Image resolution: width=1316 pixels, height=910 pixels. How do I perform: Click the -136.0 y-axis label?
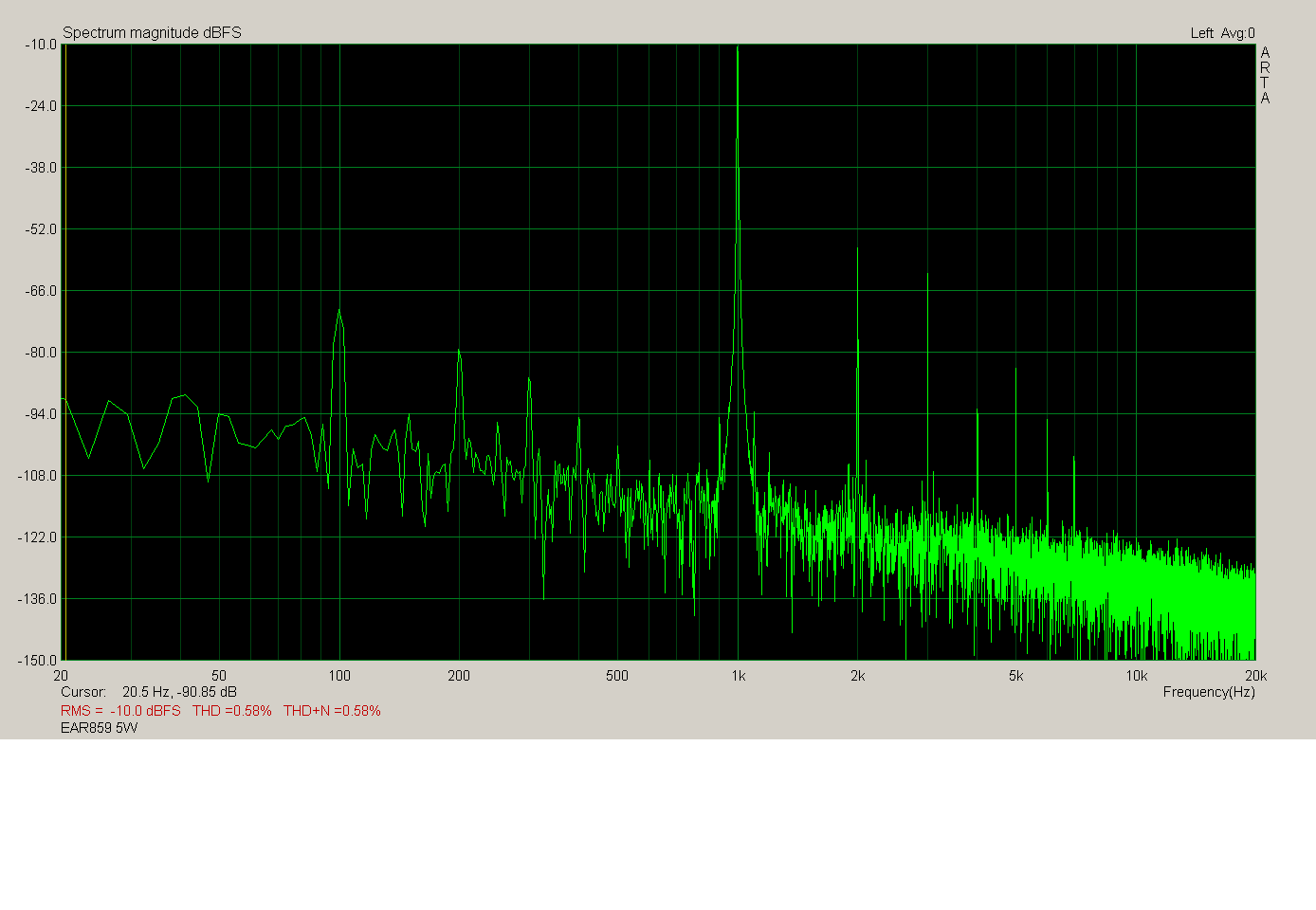point(38,598)
